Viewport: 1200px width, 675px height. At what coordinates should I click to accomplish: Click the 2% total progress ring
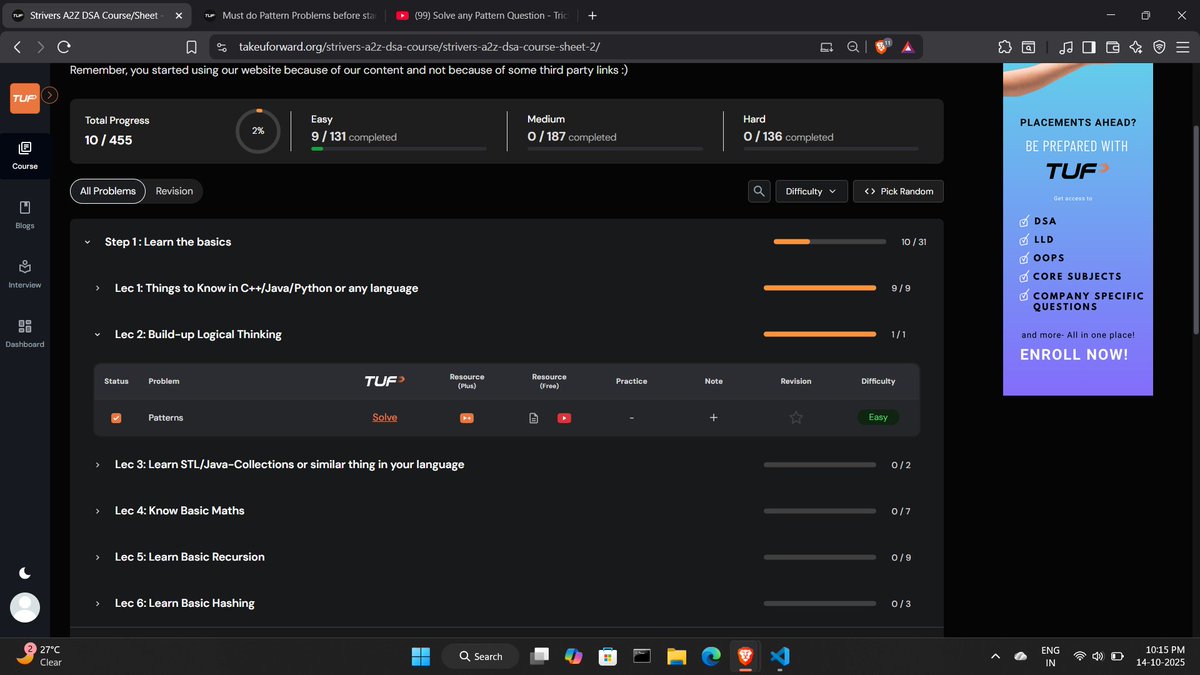click(x=258, y=131)
